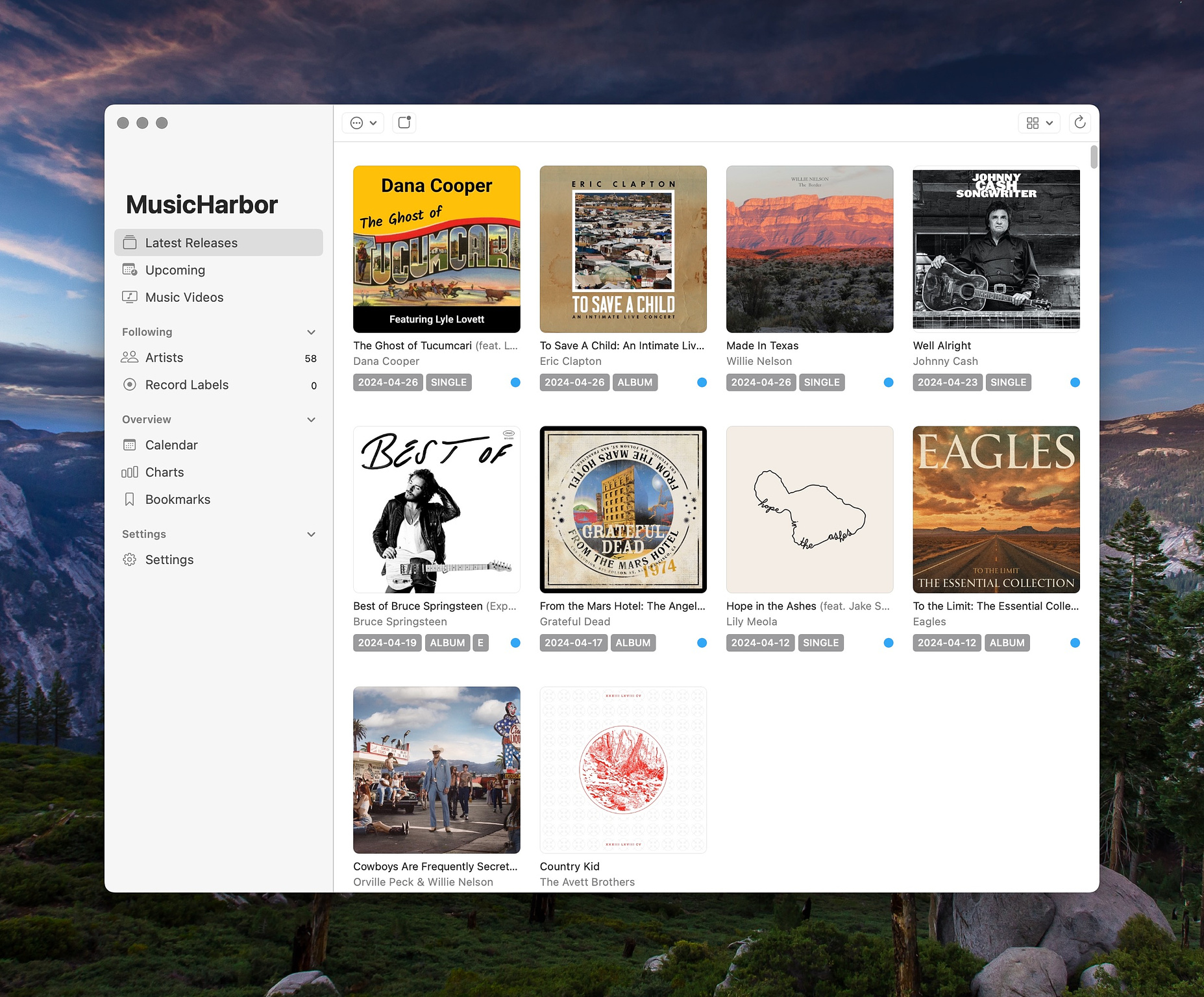Click the share/new window toolbar icon

click(404, 123)
